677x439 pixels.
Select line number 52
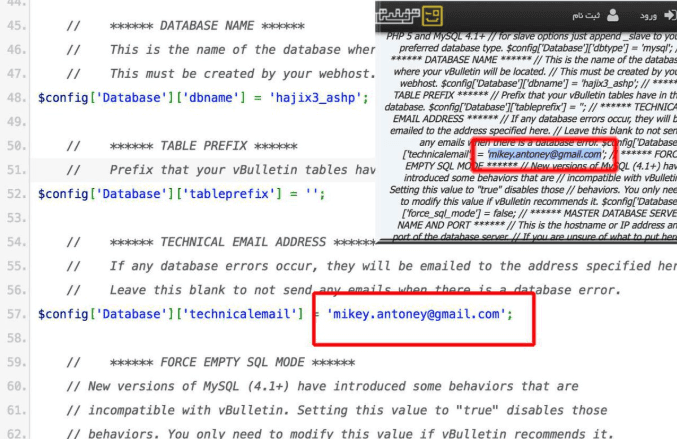15,195
